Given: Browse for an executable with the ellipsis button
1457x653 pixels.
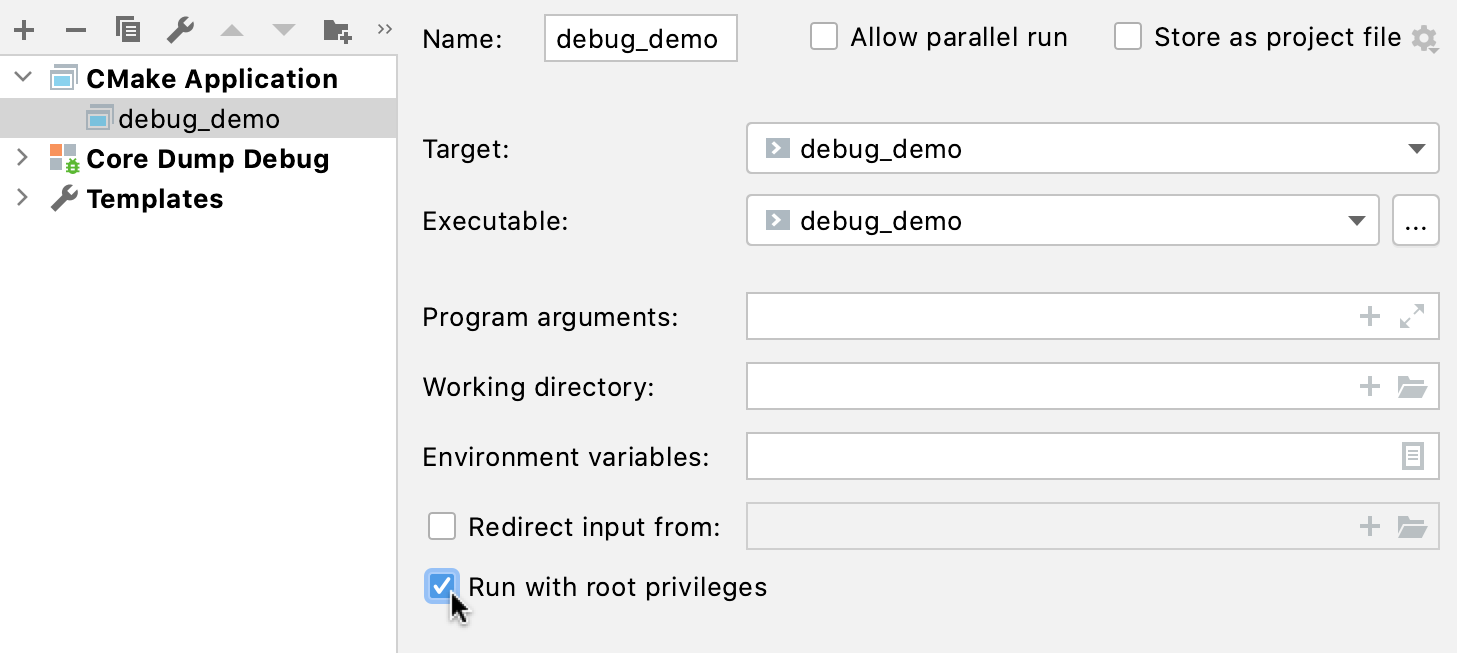Looking at the screenshot, I should tap(1415, 220).
